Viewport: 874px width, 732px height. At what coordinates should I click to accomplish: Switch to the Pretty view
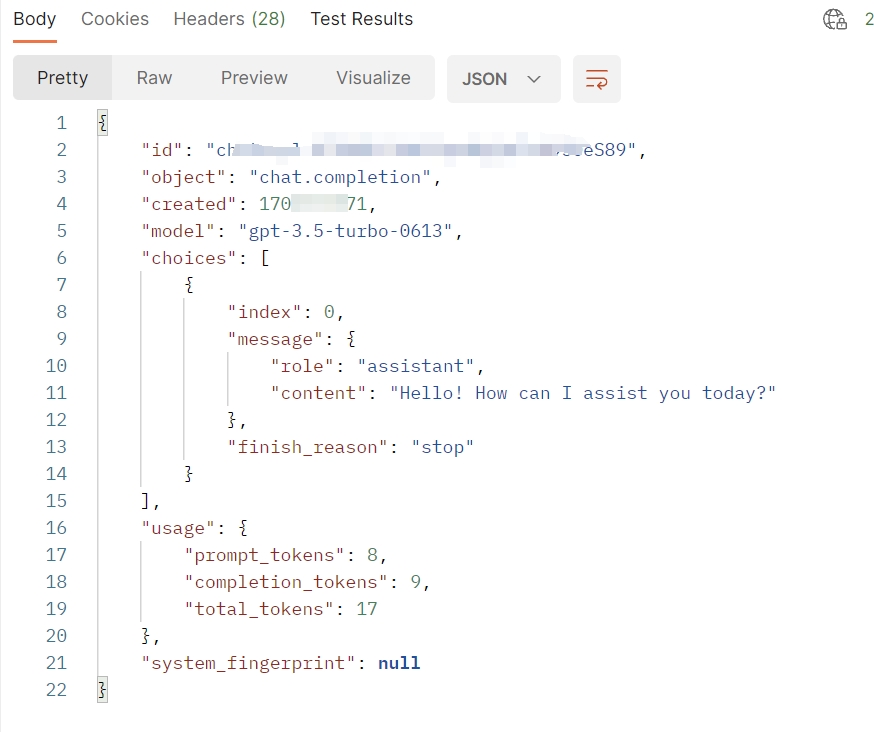tap(62, 78)
